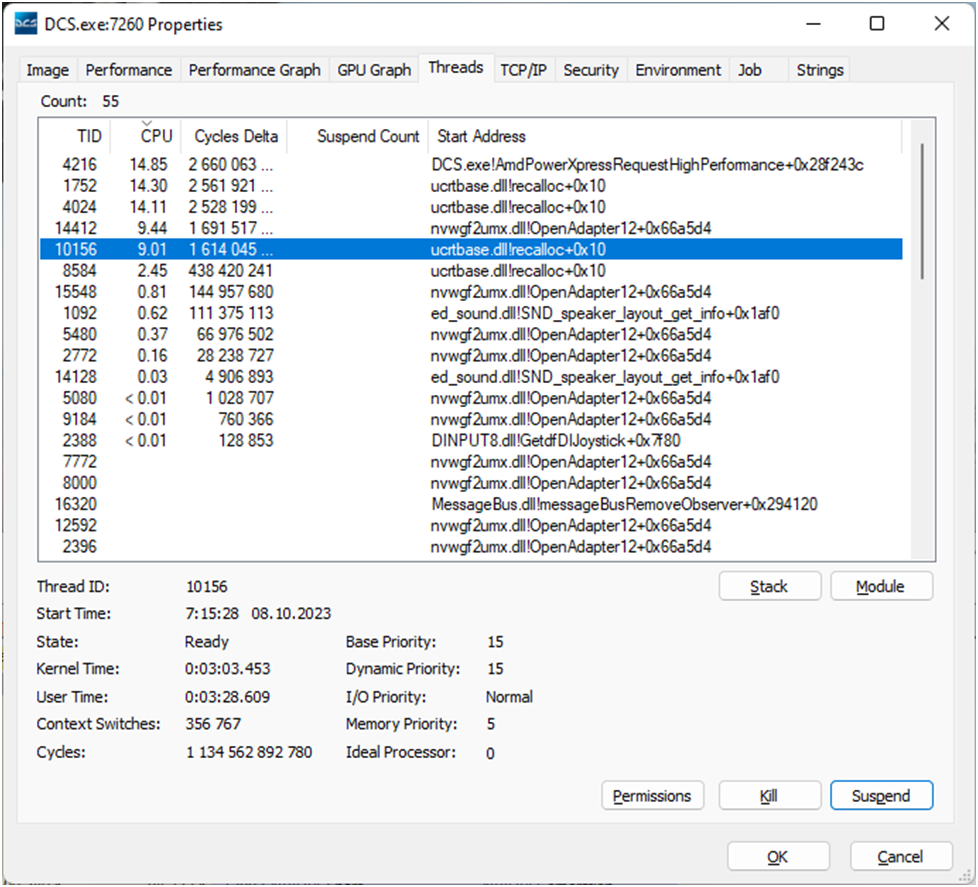Sort by Cycles Delta column header
The image size is (978, 887).
pos(234,136)
